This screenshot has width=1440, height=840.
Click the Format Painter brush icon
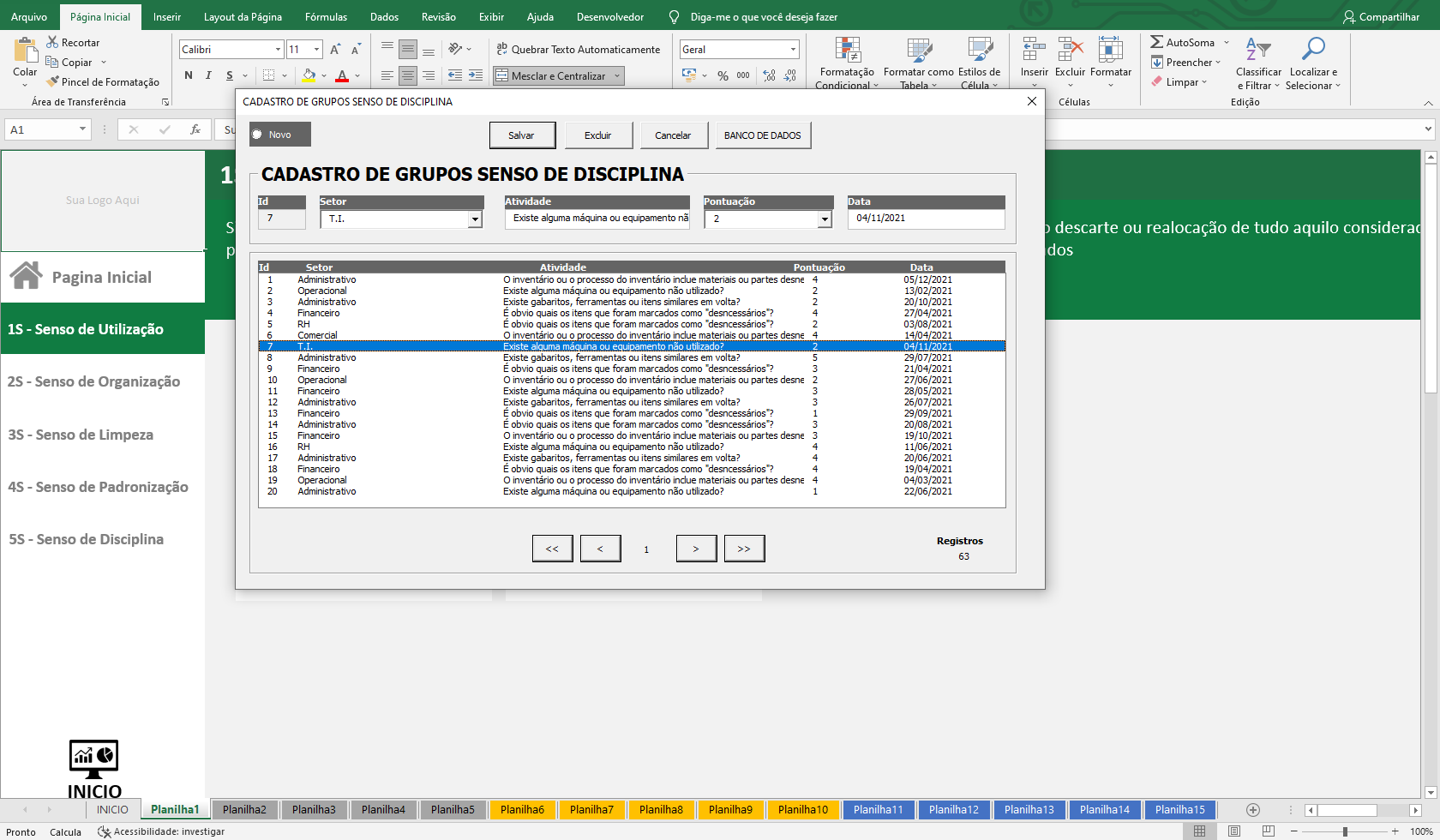click(53, 82)
